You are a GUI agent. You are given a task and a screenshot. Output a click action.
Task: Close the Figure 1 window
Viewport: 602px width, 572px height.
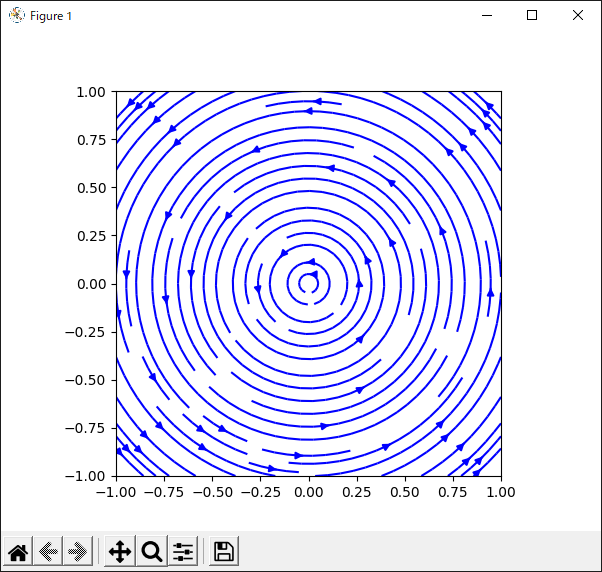[x=578, y=15]
